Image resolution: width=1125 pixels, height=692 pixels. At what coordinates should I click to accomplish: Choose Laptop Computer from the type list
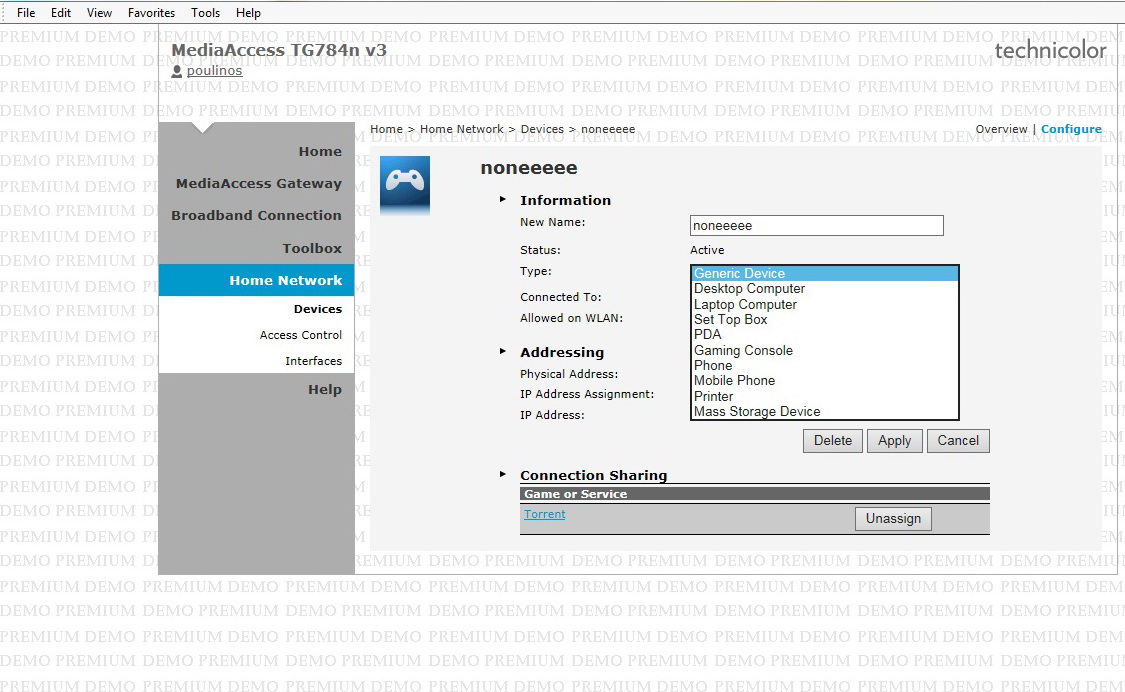tap(824, 304)
